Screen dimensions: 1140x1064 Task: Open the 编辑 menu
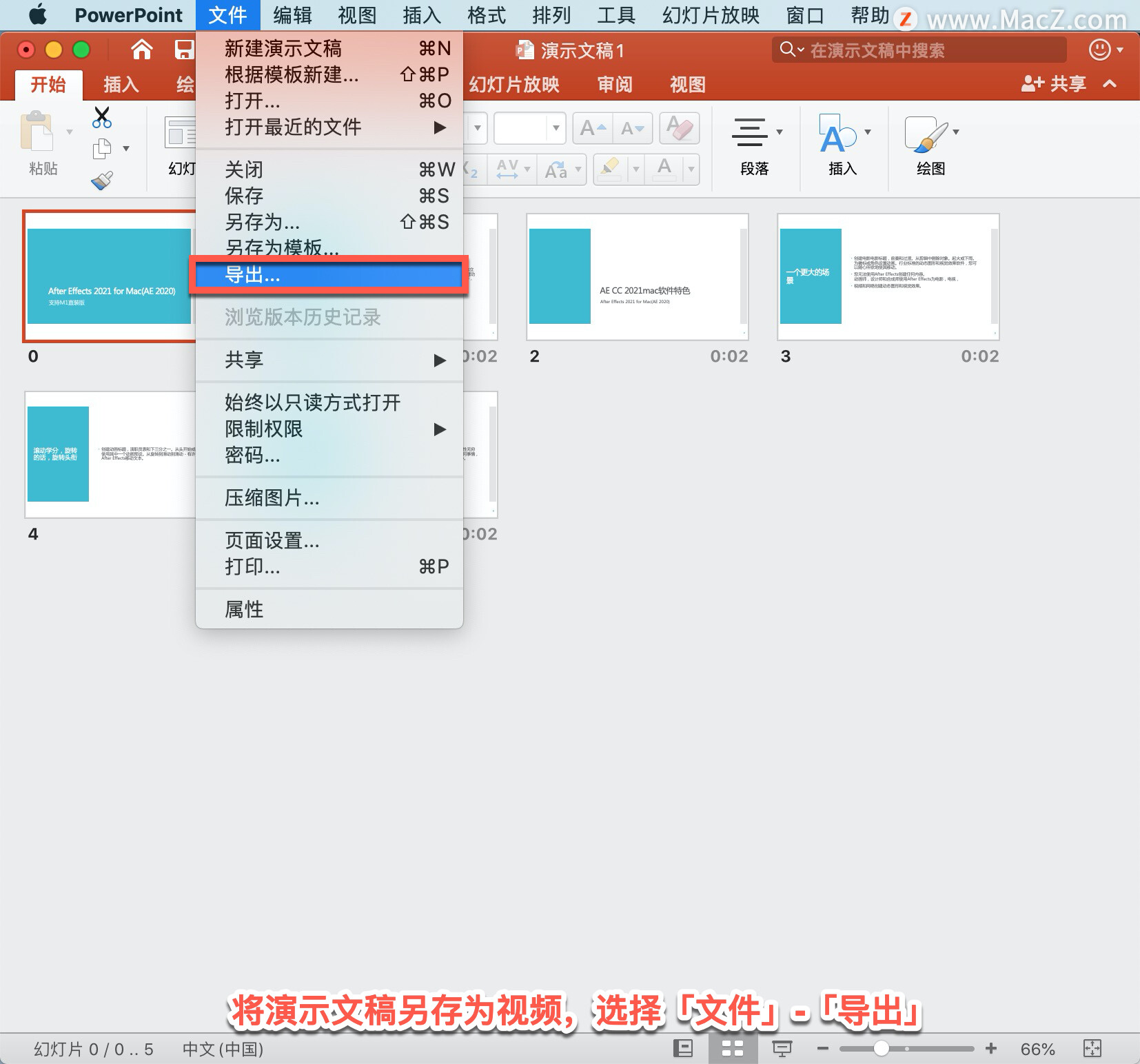click(292, 15)
